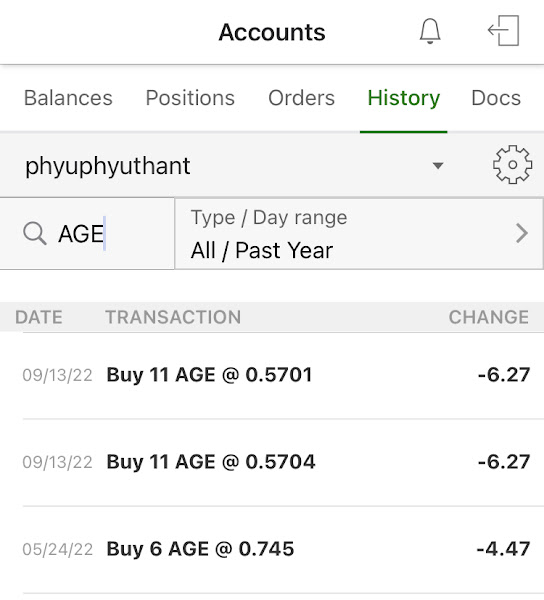
Task: Open Type / Day range chevron
Action: tap(522, 233)
